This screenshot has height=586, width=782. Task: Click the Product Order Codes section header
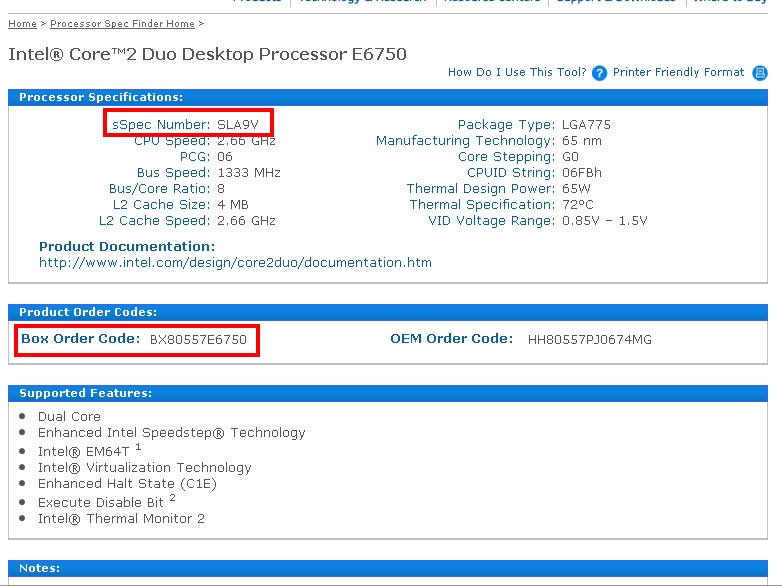[x=388, y=312]
